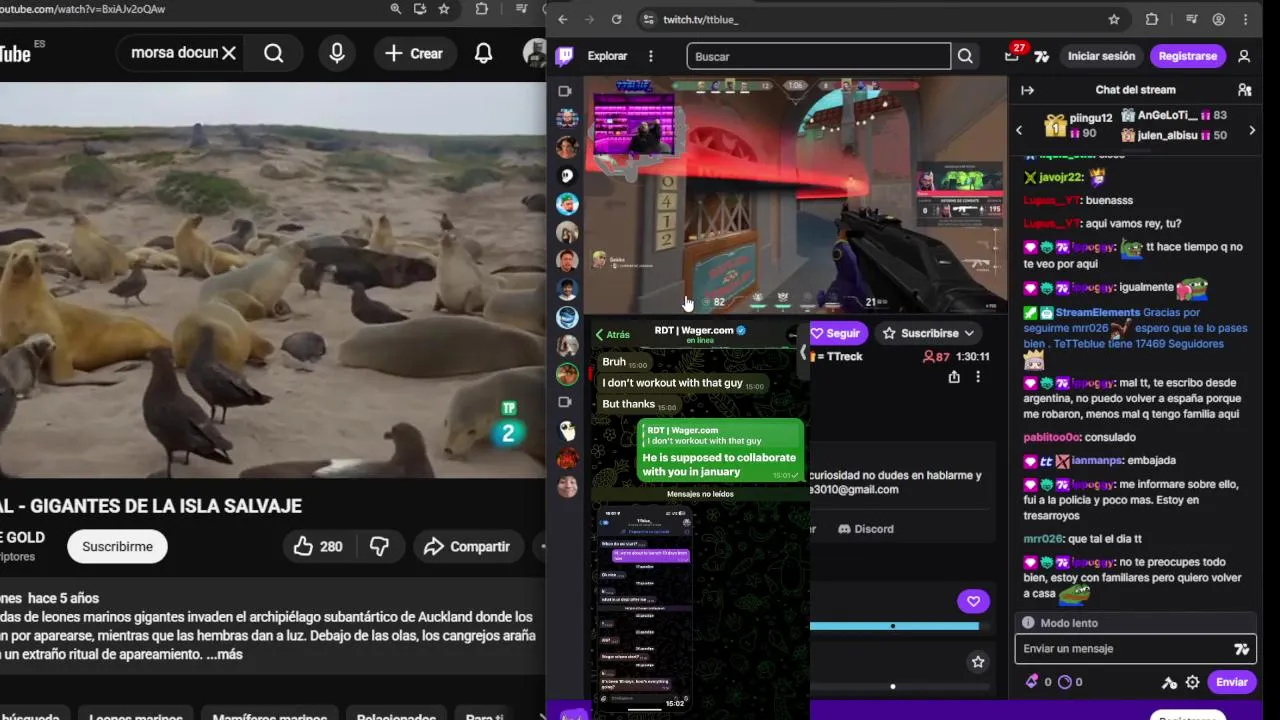Open Bits icon below chat input
Image resolution: width=1280 pixels, height=720 pixels.
click(x=1033, y=682)
